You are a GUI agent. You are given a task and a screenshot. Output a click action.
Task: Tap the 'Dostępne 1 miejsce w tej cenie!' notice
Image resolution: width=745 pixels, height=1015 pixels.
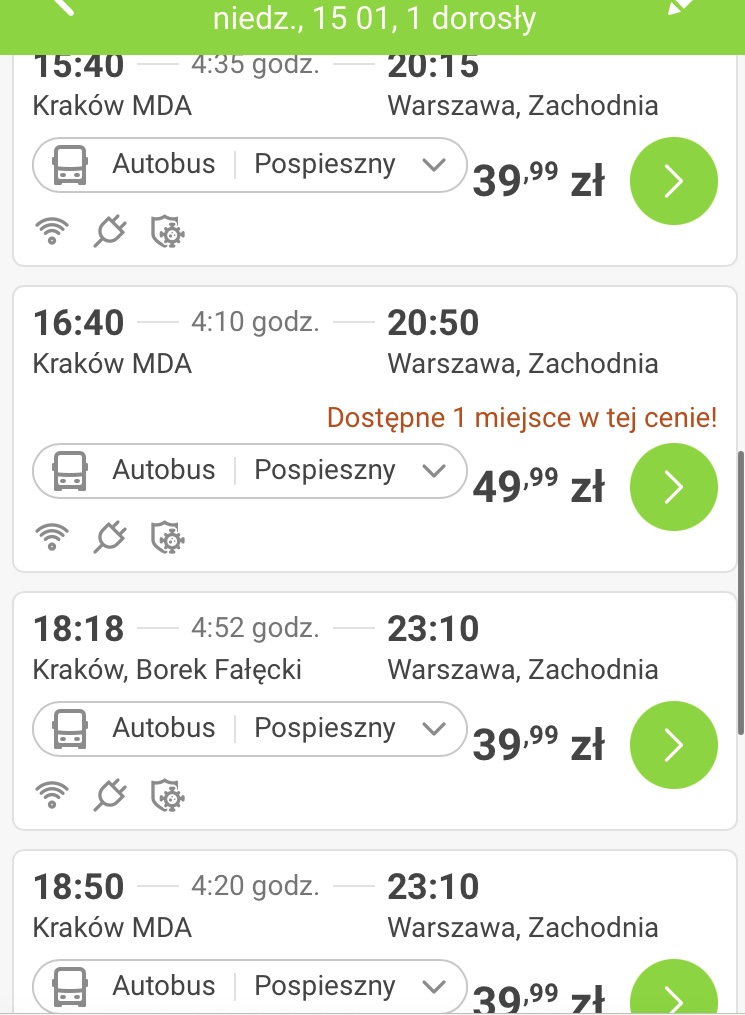[522, 418]
